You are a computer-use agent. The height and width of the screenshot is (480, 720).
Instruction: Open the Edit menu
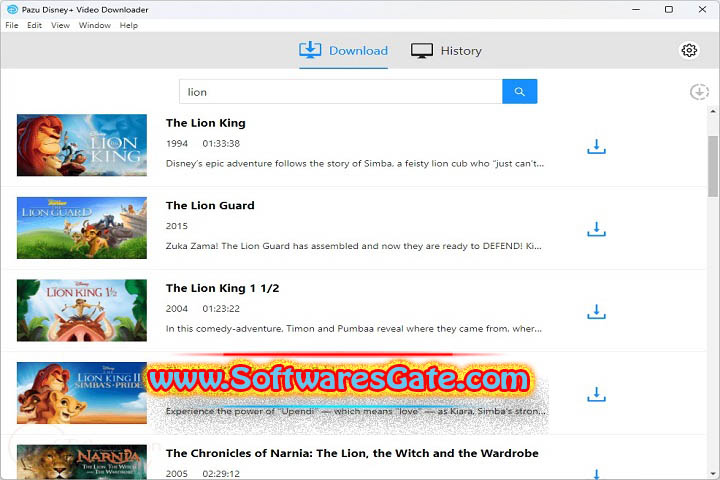(x=34, y=25)
